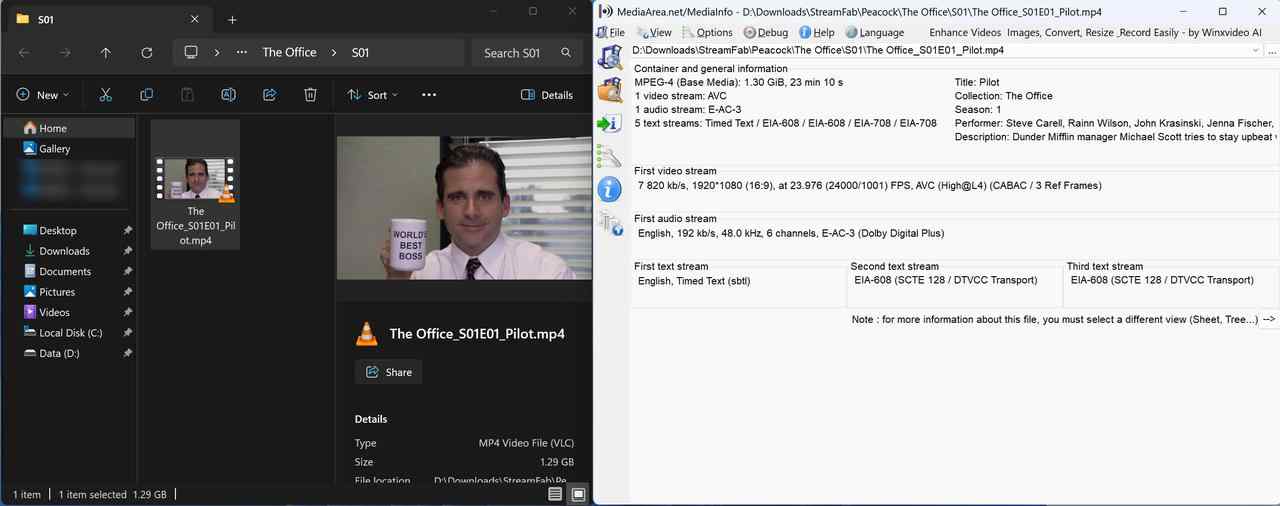Select The Office_S01E01_Pilot.mp4 file thumbnail
Image resolution: width=1280 pixels, height=506 pixels.
195,184
